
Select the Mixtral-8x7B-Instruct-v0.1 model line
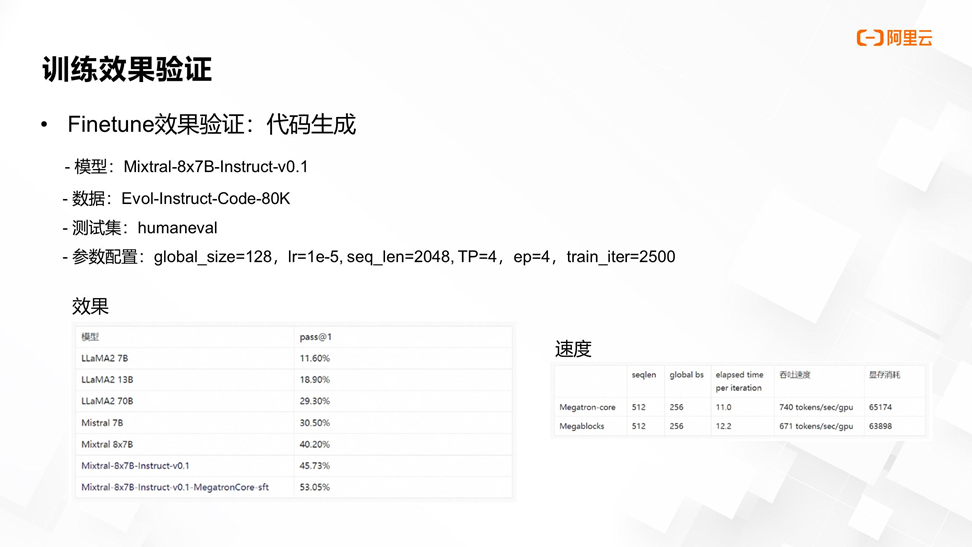tap(186, 166)
